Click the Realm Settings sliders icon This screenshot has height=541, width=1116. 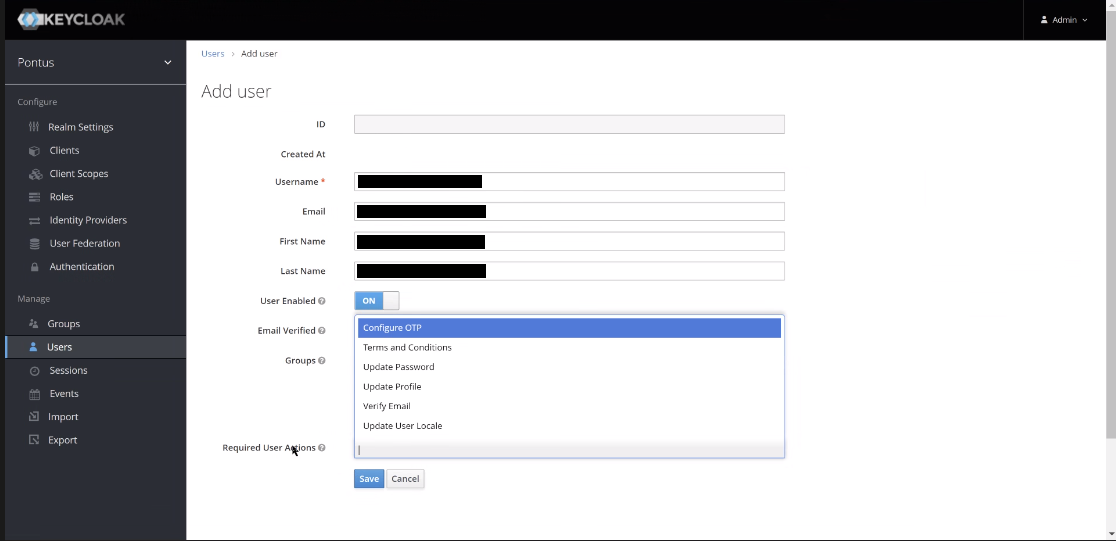pyautogui.click(x=33, y=127)
